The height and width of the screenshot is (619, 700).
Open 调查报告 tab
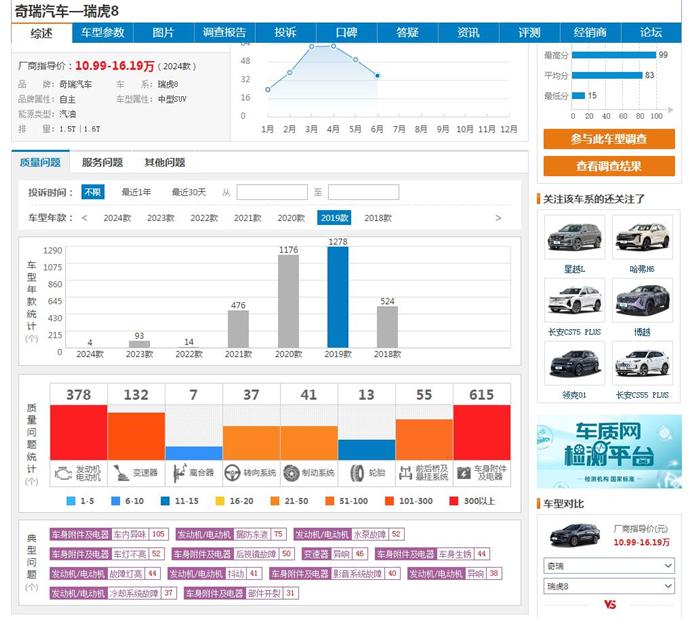click(224, 33)
